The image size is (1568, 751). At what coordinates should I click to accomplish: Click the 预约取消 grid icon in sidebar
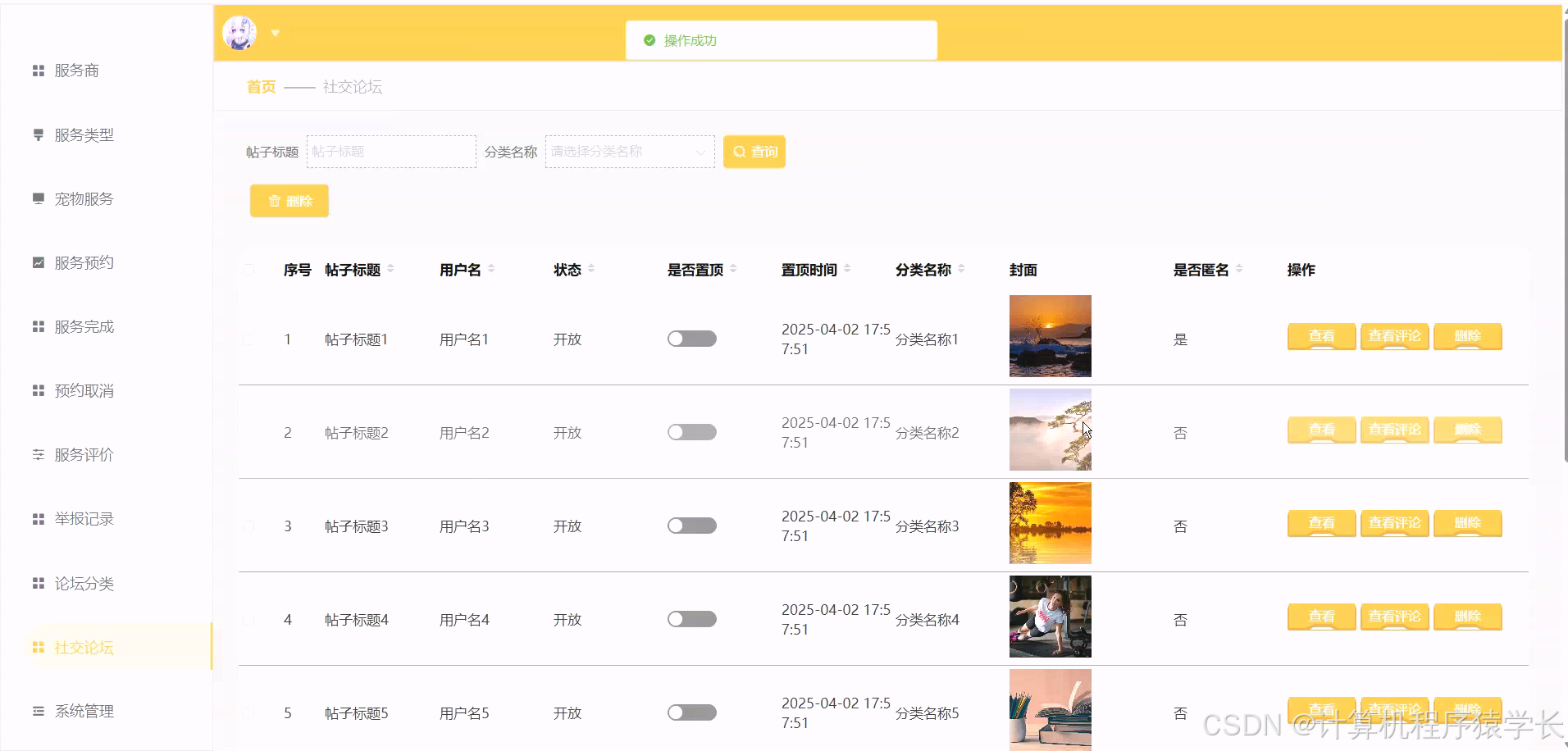coord(38,390)
